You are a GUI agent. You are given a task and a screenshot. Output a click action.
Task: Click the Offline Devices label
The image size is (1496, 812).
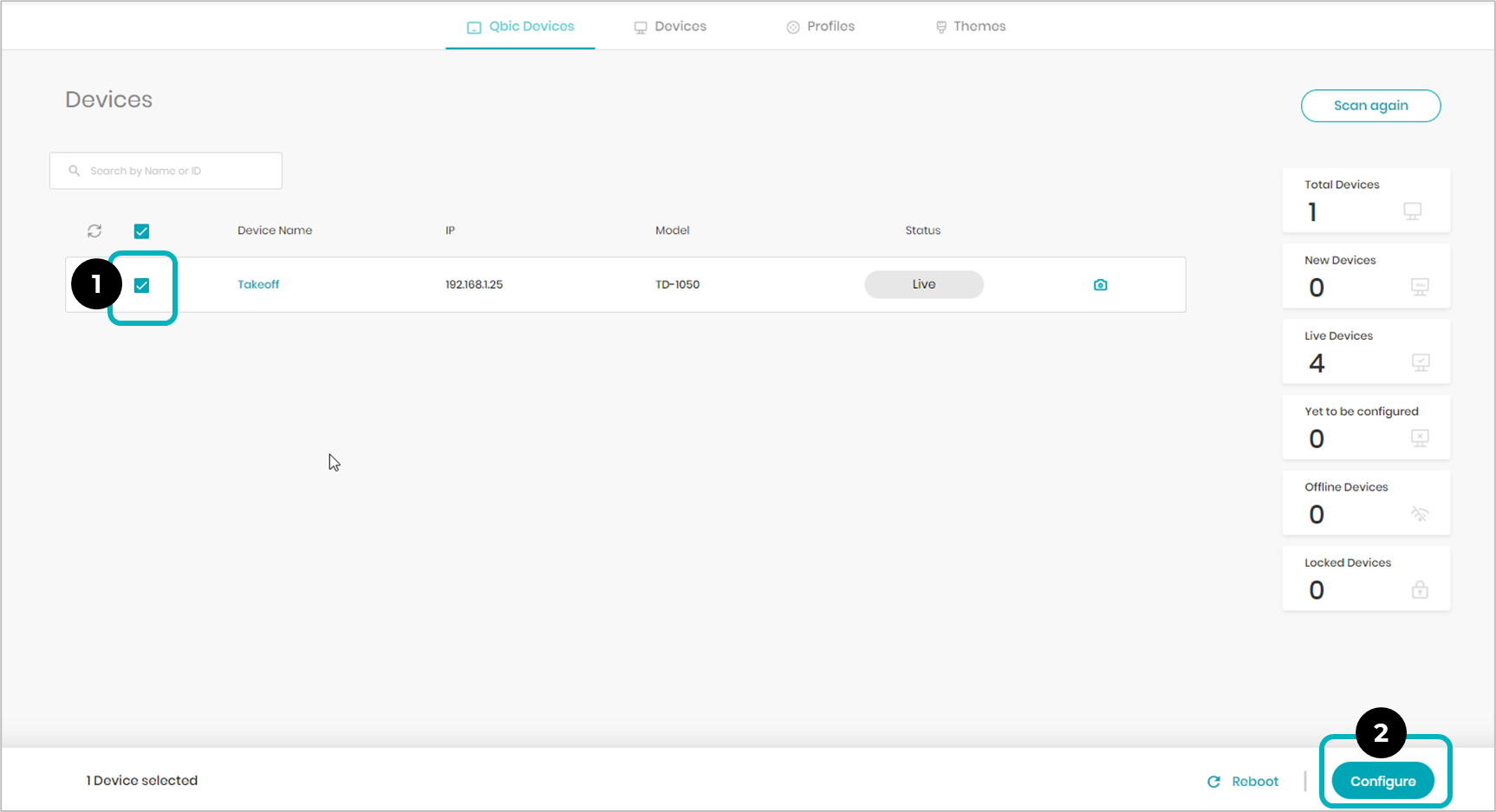(1346, 487)
